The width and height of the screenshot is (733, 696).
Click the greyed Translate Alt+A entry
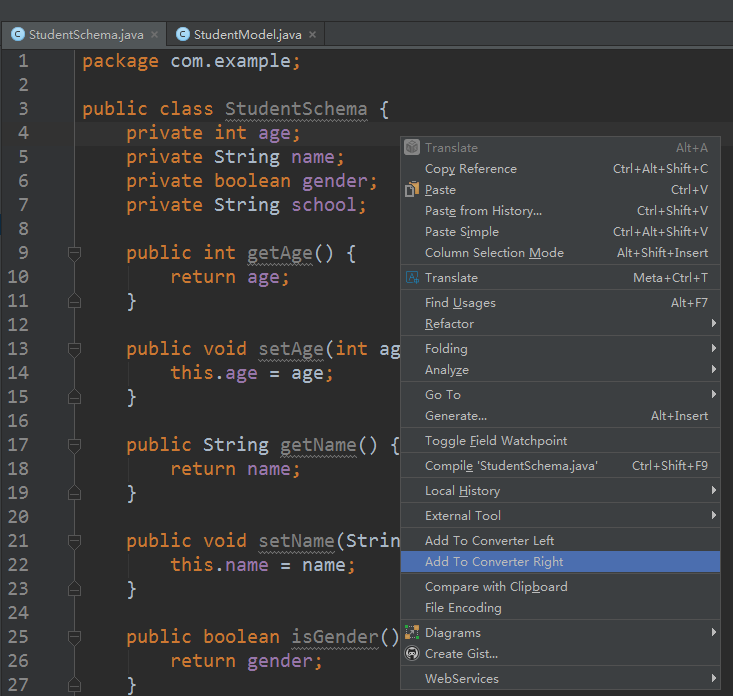[x=560, y=147]
